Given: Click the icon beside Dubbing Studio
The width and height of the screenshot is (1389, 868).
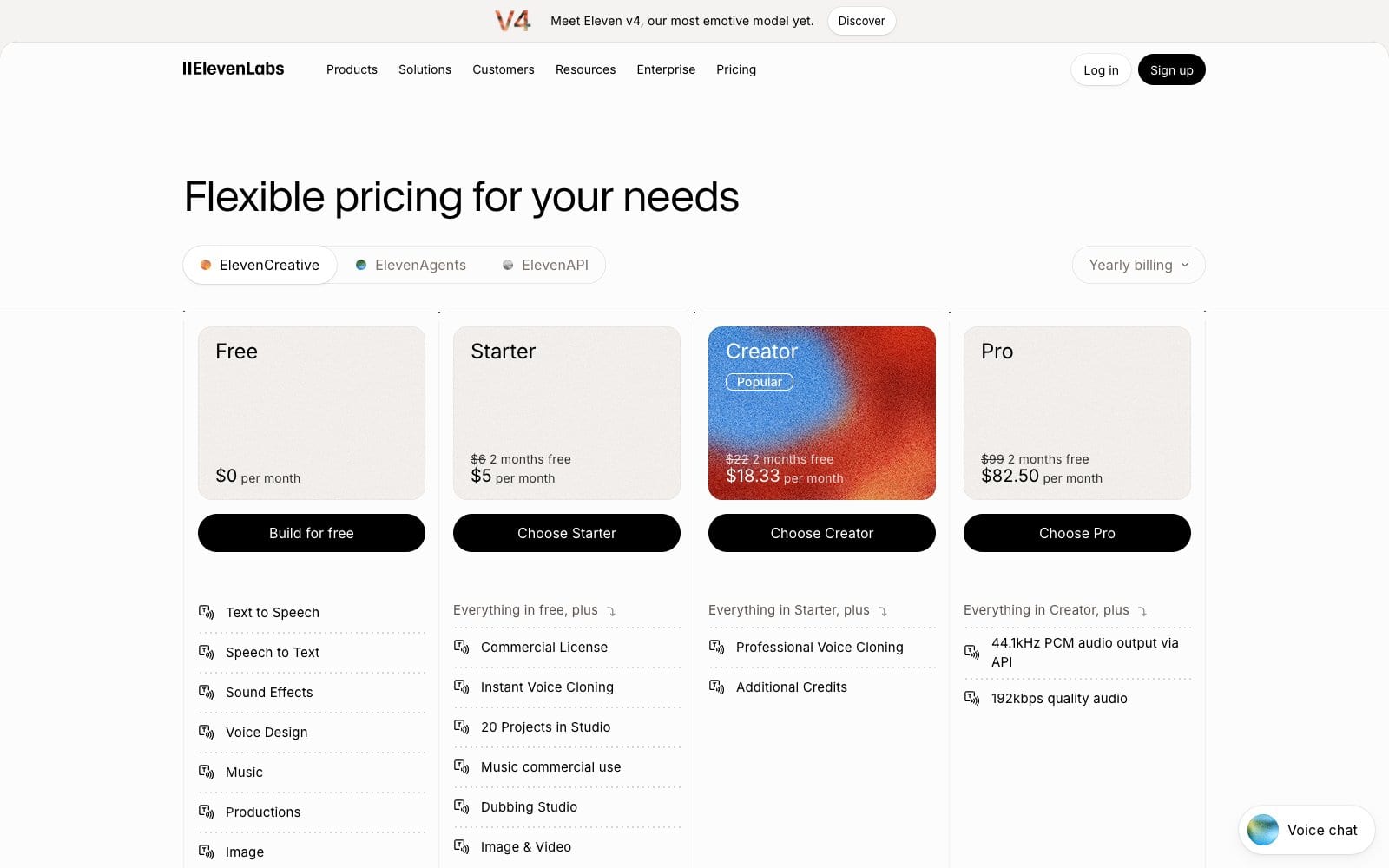Looking at the screenshot, I should (x=461, y=806).
